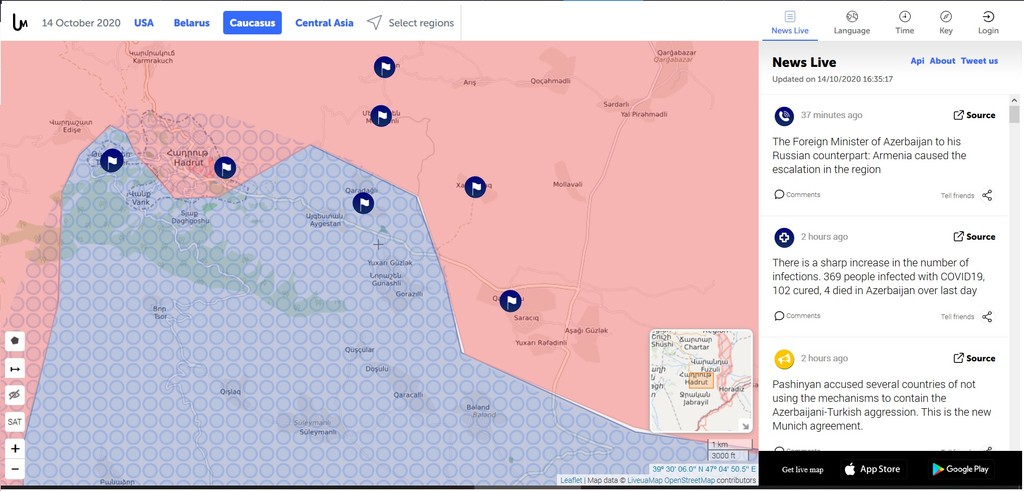Viewport: 1024px width, 491px height.
Task: Open Source of COVID19 infections news item
Action: pos(974,236)
